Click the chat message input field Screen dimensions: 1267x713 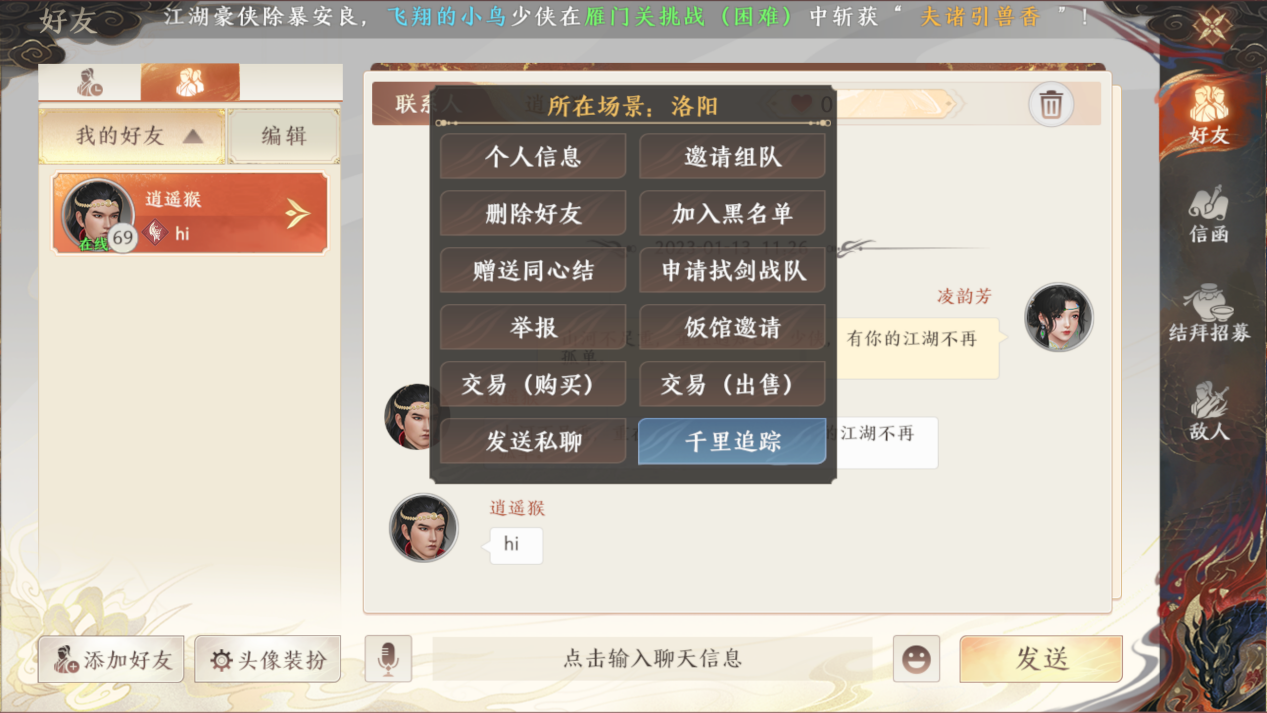pyautogui.click(x=652, y=659)
